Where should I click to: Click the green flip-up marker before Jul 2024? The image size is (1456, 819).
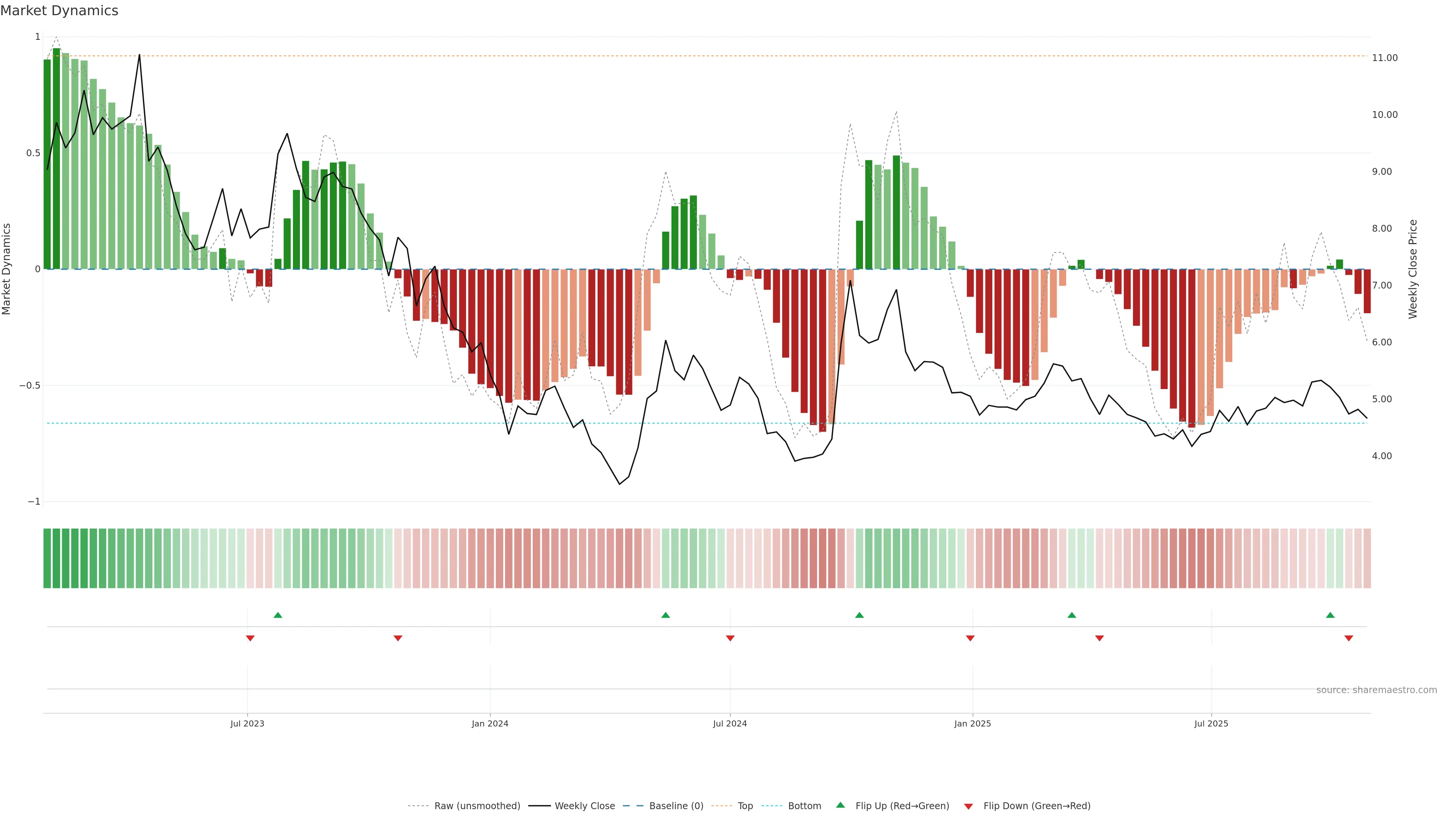point(665,615)
